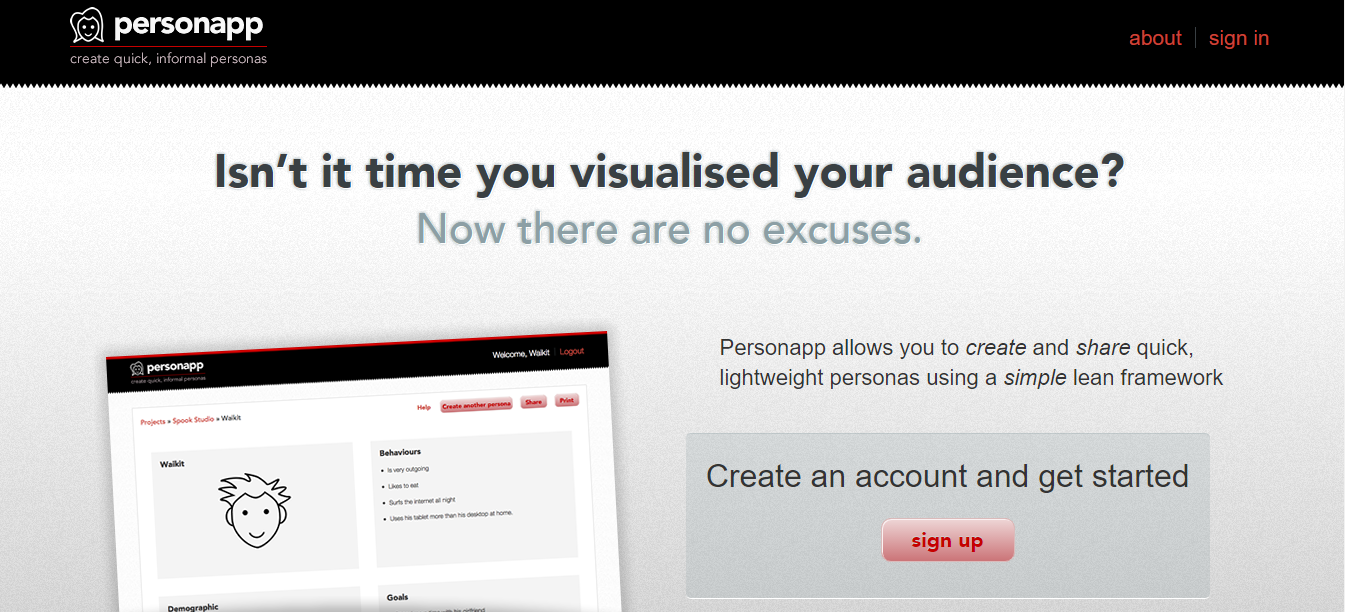Click the red sign up button
The height and width of the screenshot is (612, 1345).
point(948,540)
